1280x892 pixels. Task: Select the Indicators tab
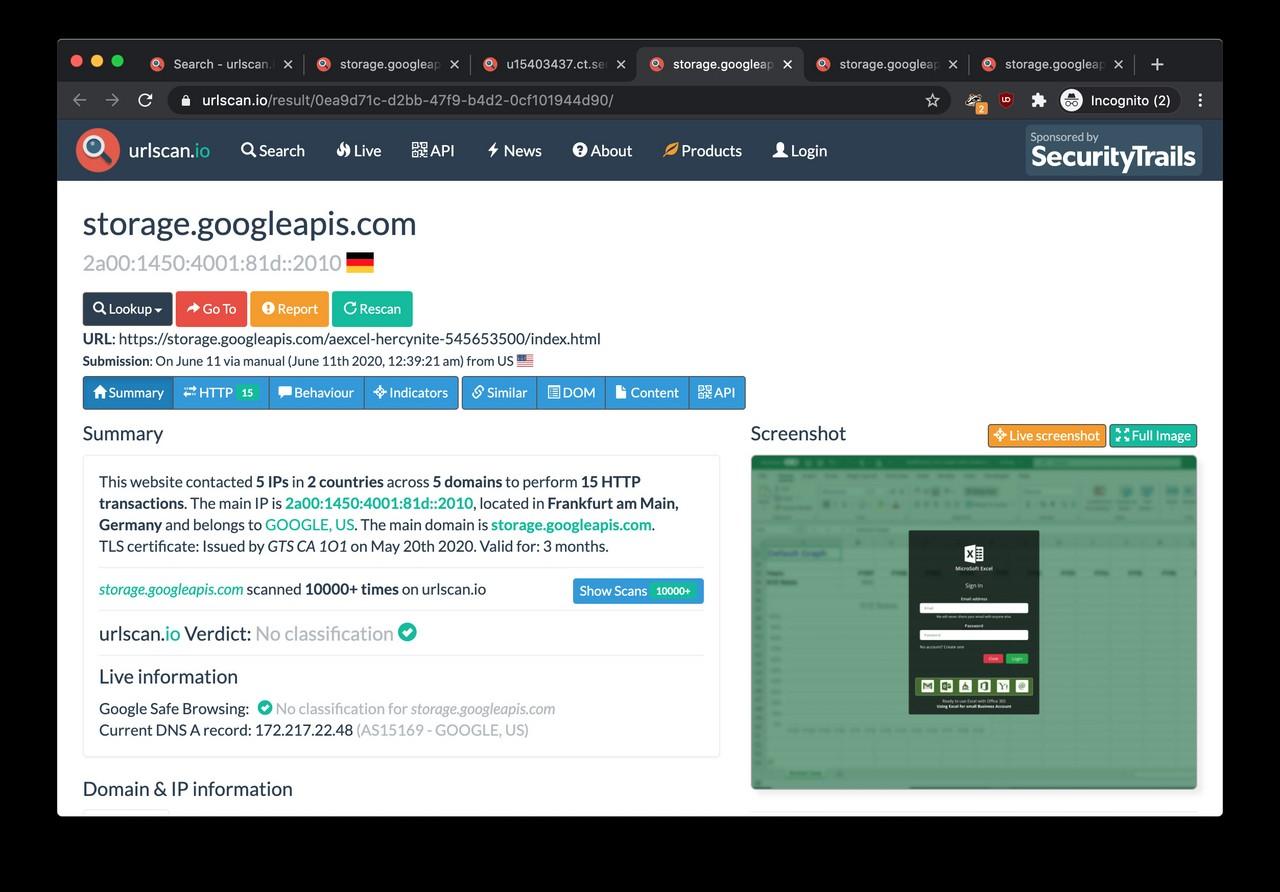(411, 392)
